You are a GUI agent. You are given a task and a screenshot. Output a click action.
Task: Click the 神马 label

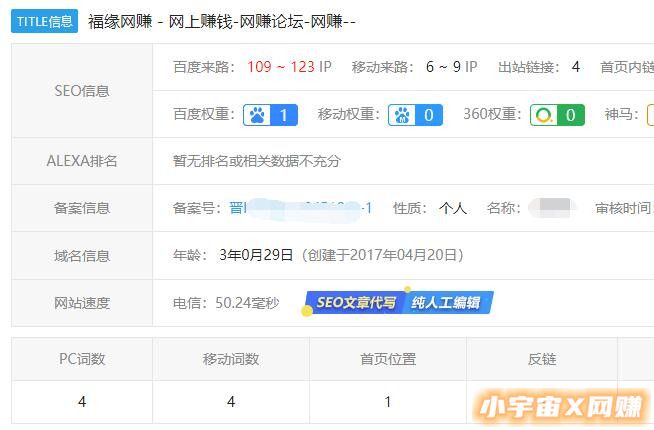[622, 114]
